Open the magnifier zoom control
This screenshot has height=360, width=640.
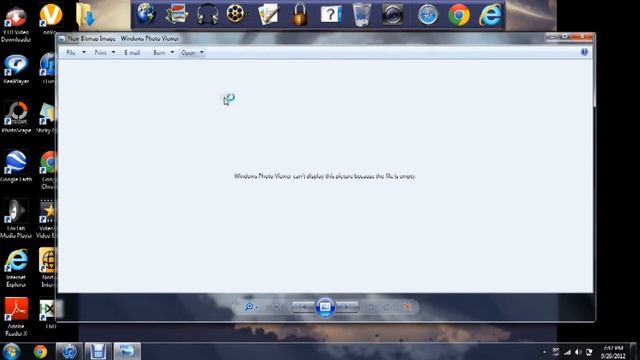(x=250, y=307)
